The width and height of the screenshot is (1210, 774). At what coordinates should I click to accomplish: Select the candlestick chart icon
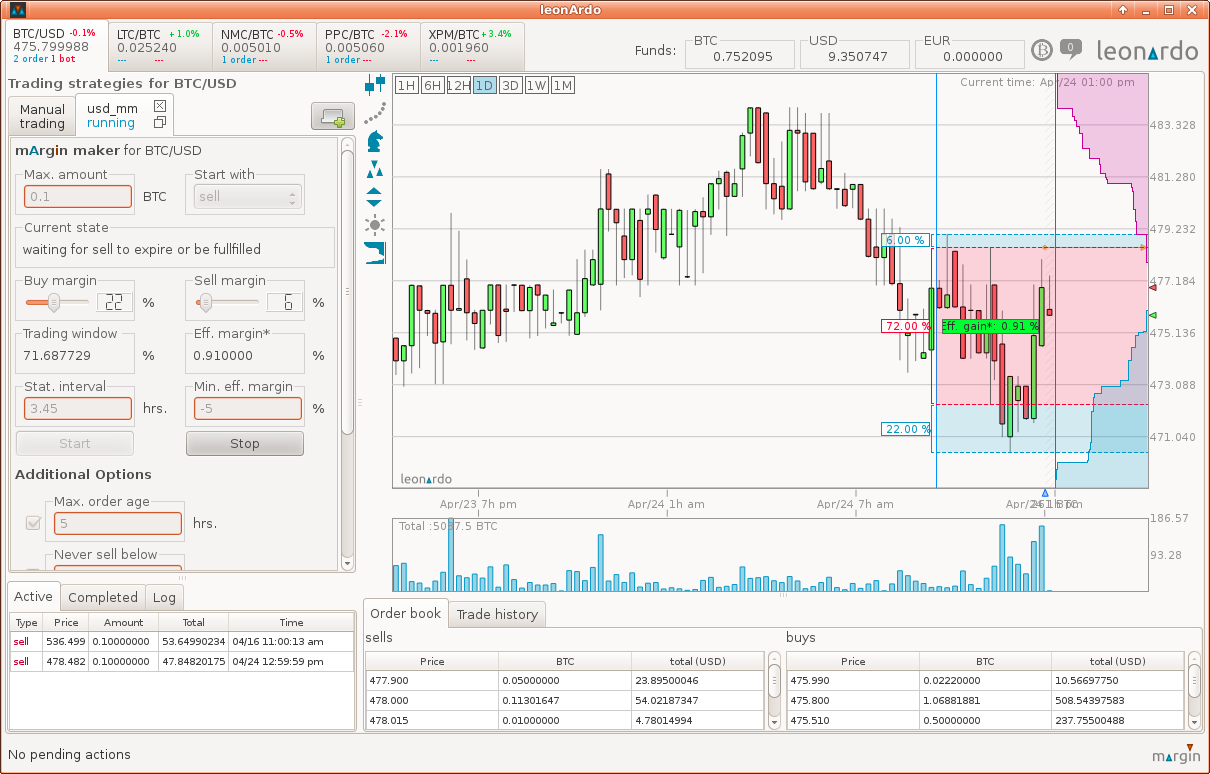(375, 84)
